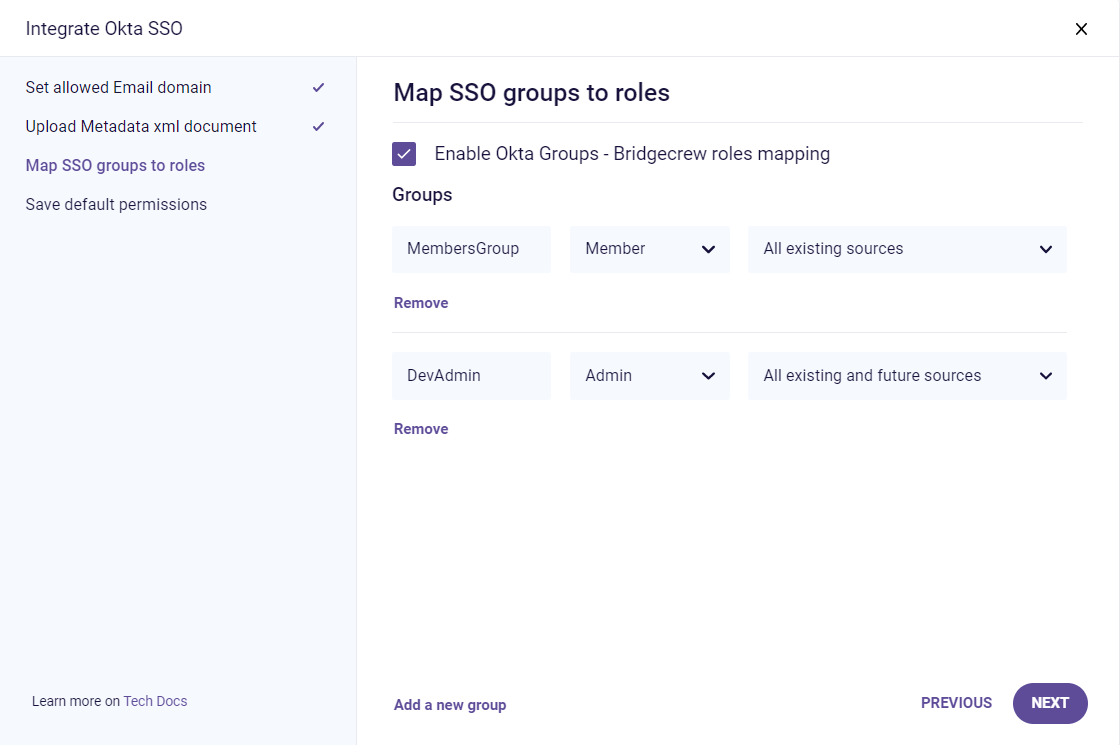1120x745 pixels.
Task: Uncheck Enable Okta Groups roles mapping checkbox
Action: [404, 154]
